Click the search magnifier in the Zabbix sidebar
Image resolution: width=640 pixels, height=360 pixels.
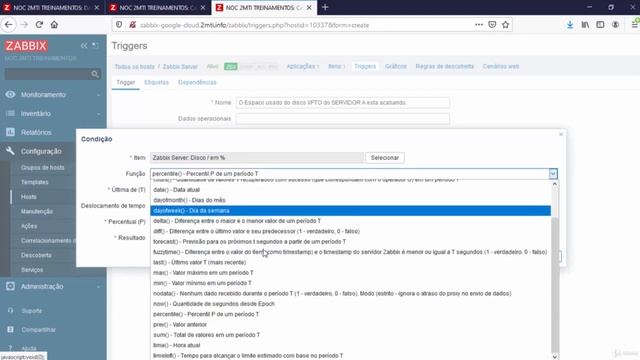pos(95,74)
